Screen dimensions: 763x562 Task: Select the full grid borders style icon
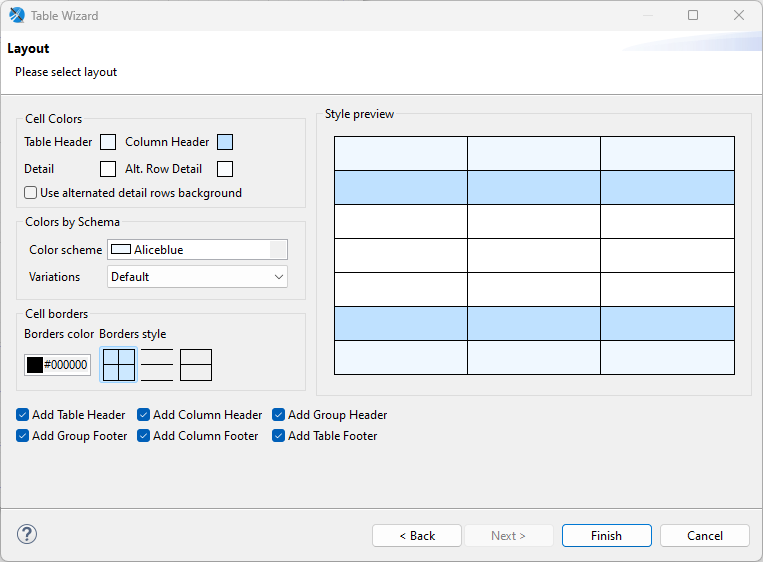[x=119, y=365]
